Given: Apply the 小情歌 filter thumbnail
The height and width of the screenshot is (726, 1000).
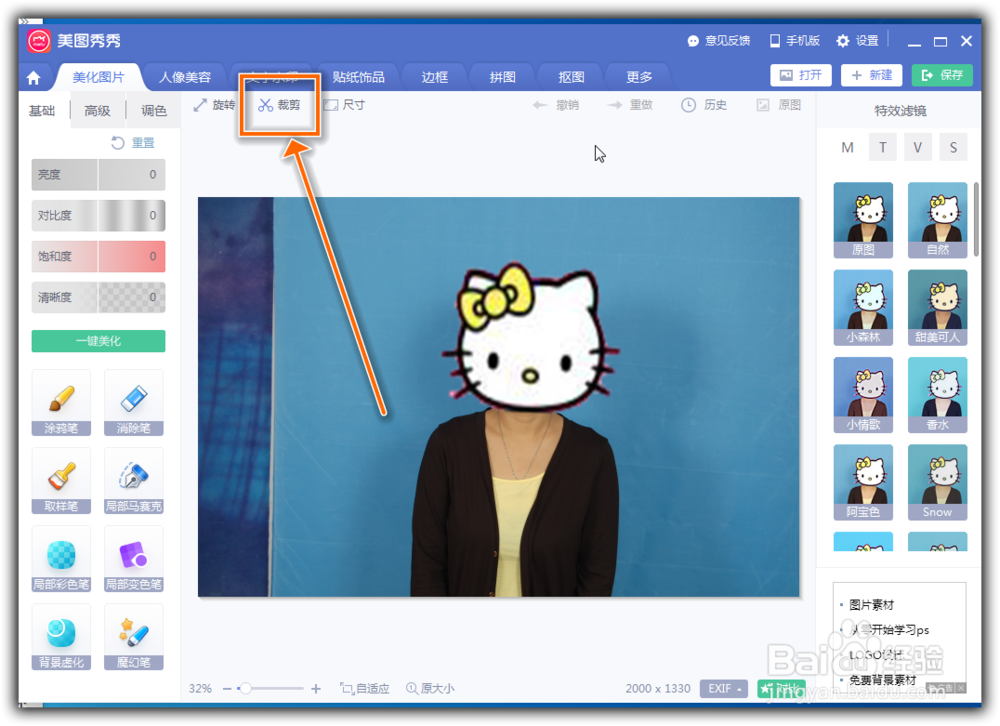Looking at the screenshot, I should (864, 395).
